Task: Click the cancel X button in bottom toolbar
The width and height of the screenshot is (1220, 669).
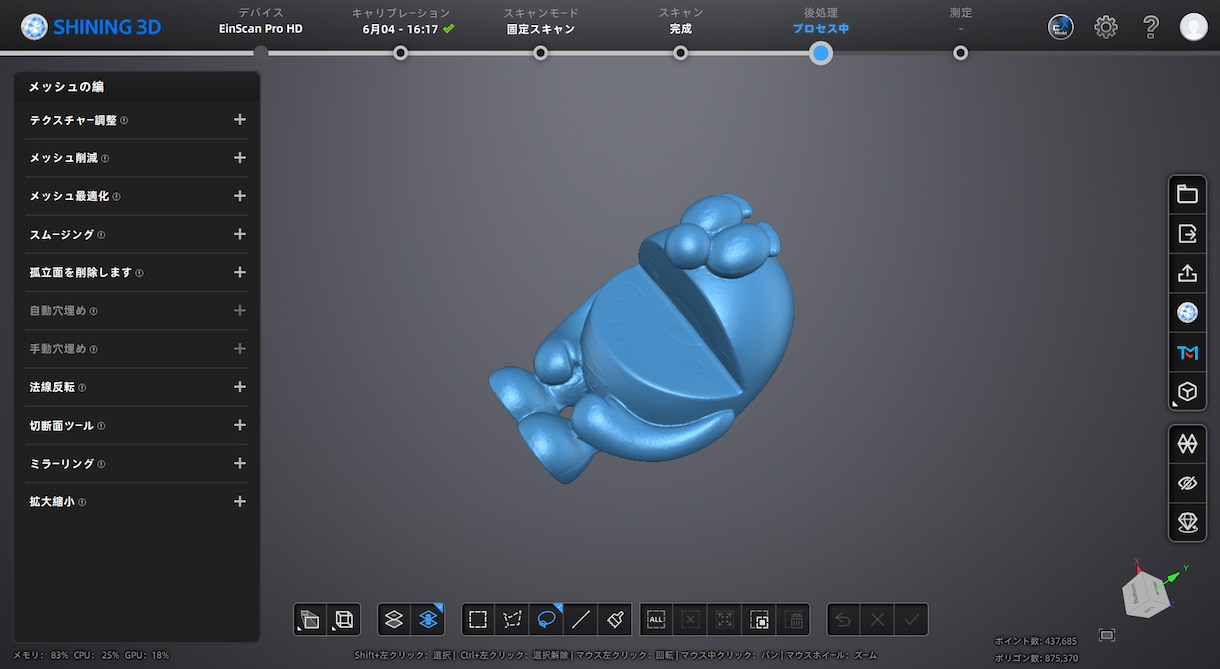Action: 877,620
